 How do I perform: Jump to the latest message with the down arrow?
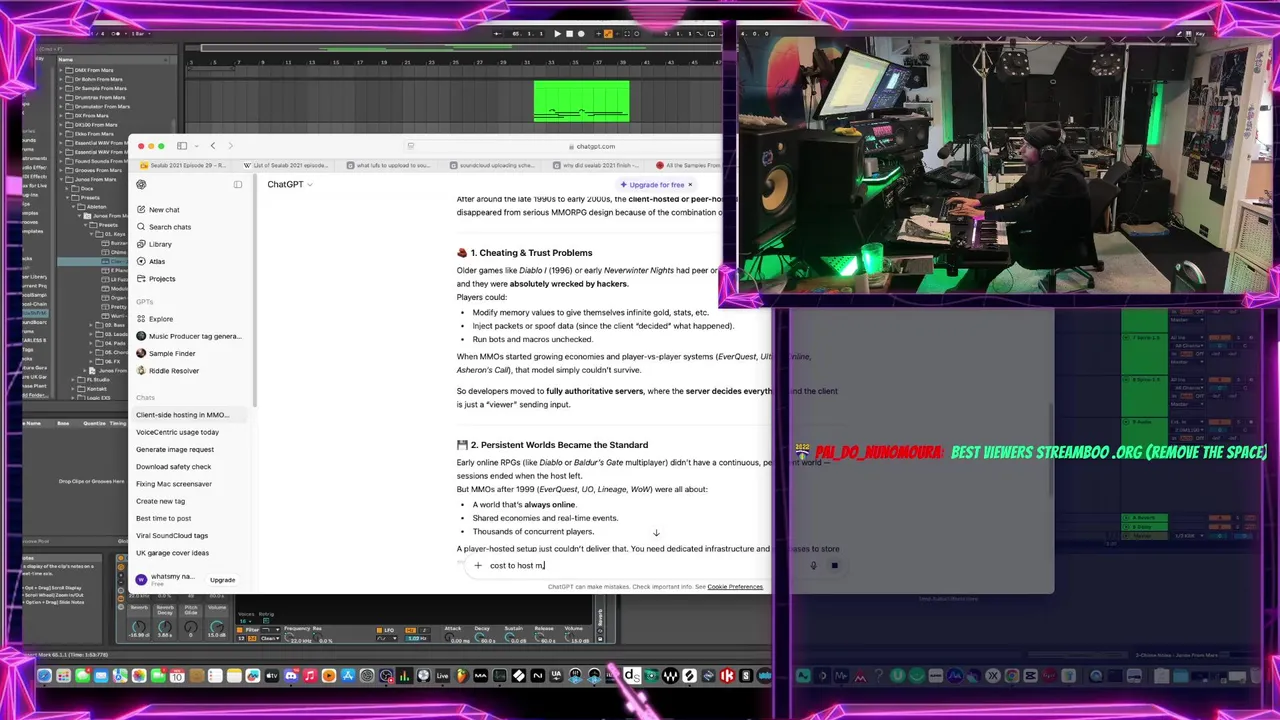pos(656,533)
